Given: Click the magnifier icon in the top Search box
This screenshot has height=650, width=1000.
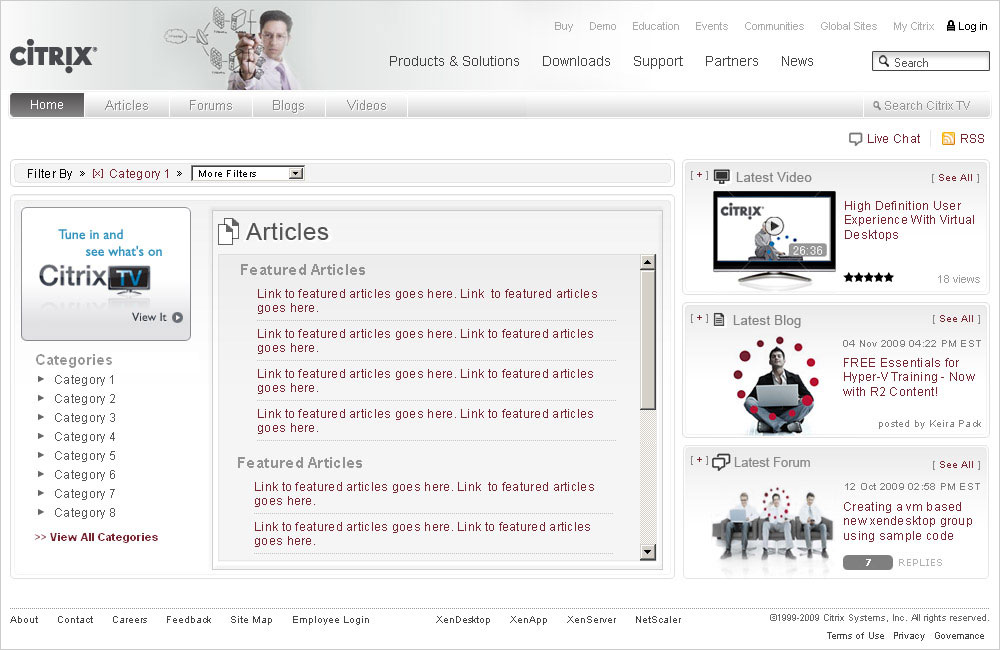Looking at the screenshot, I should 884,61.
